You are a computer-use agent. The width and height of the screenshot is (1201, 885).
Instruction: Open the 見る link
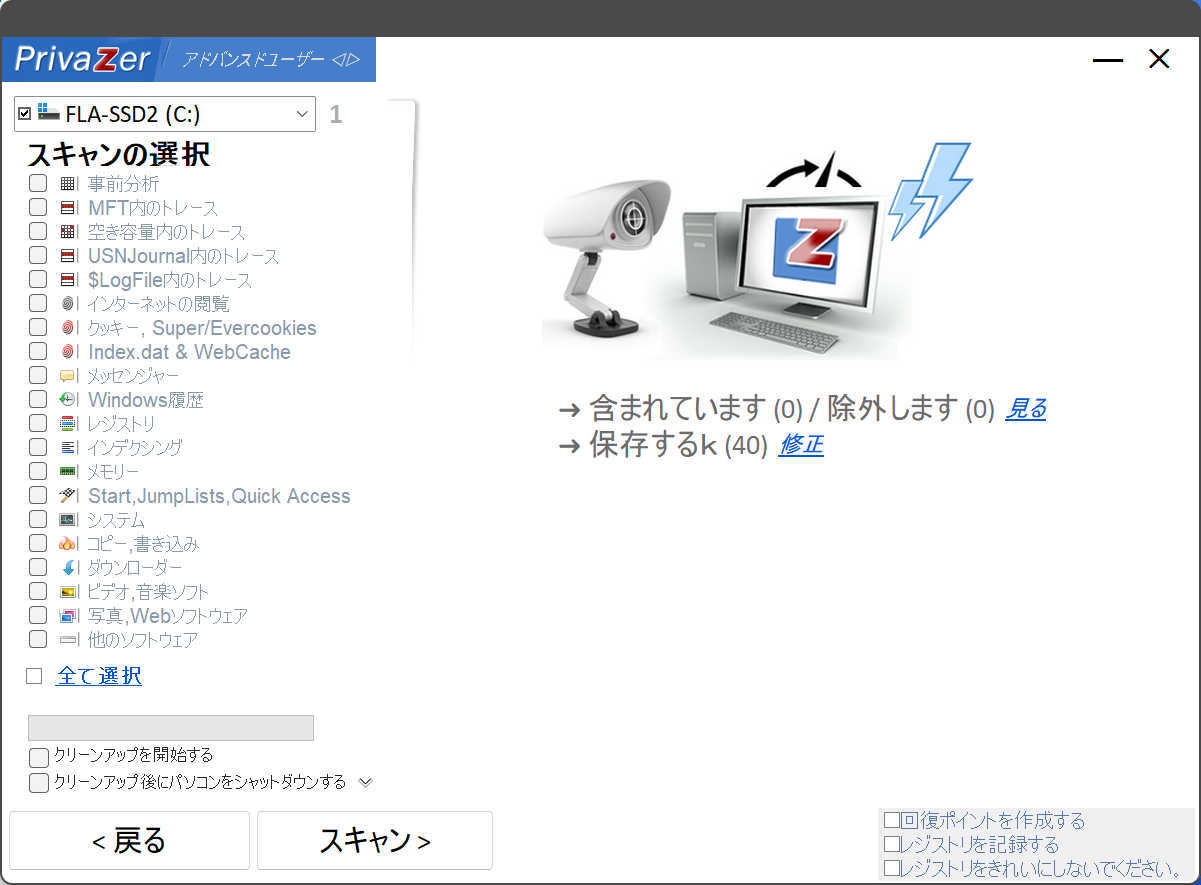[1025, 408]
